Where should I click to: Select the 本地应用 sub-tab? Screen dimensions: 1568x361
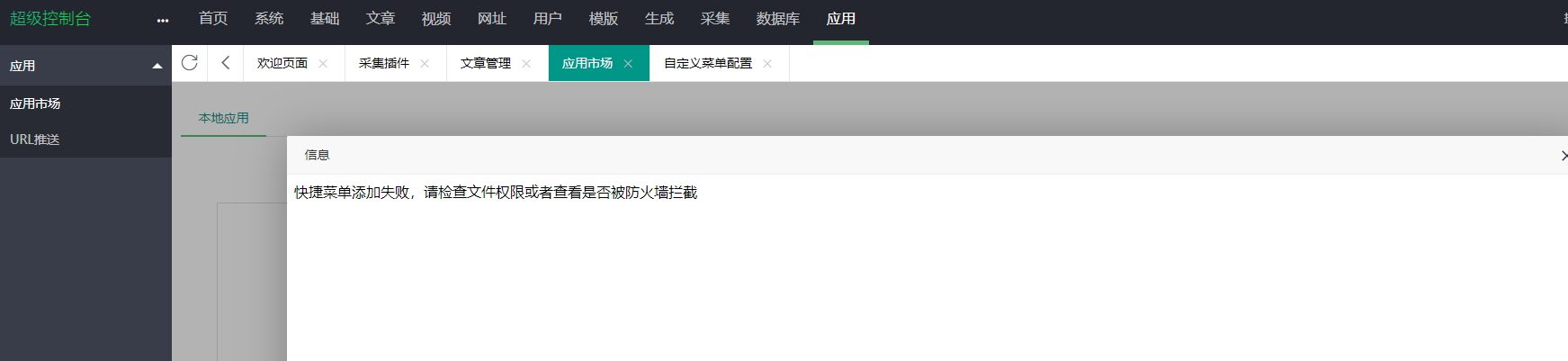(224, 118)
